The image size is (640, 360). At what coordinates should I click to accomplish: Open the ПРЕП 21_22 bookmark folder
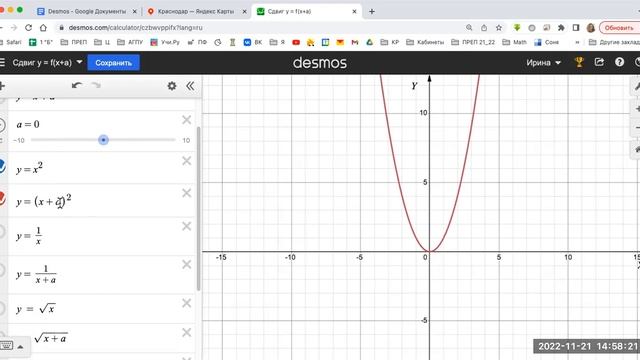click(x=473, y=42)
